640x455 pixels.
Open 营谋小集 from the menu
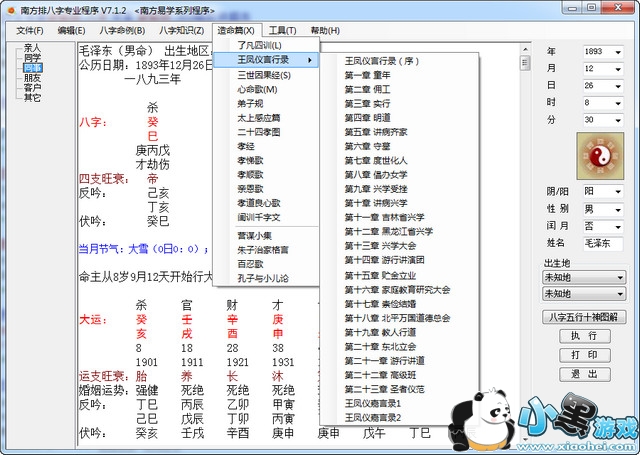pyautogui.click(x=266, y=236)
